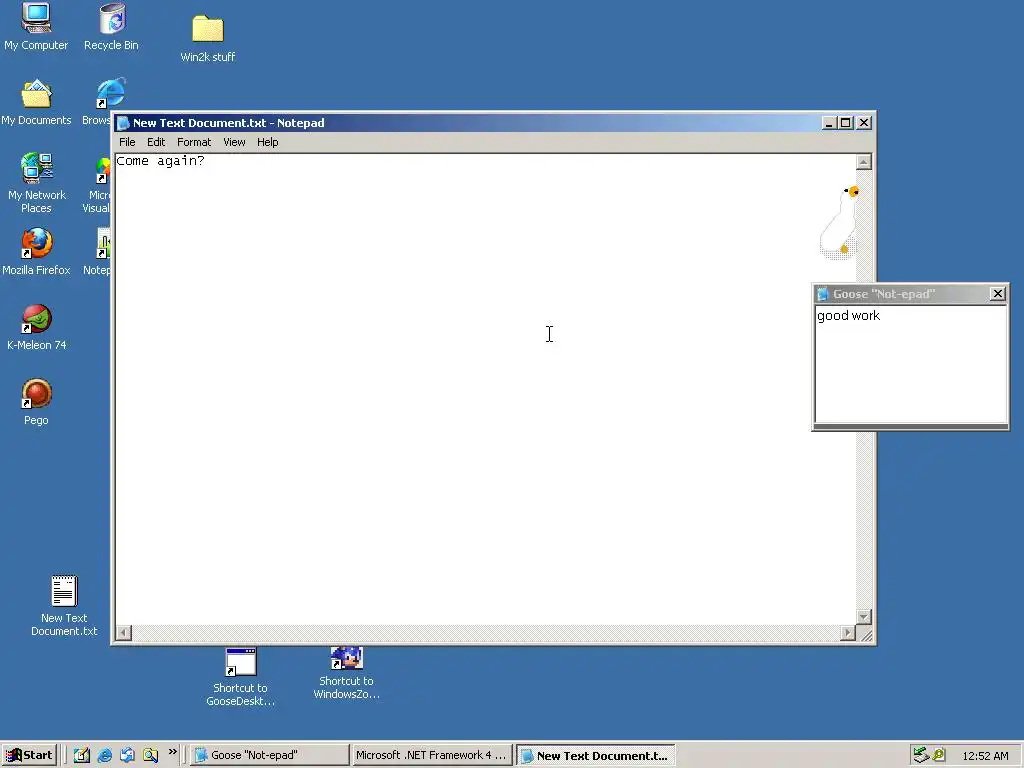Switch to Goose "Not-epad" taskbar button

[x=270, y=755]
